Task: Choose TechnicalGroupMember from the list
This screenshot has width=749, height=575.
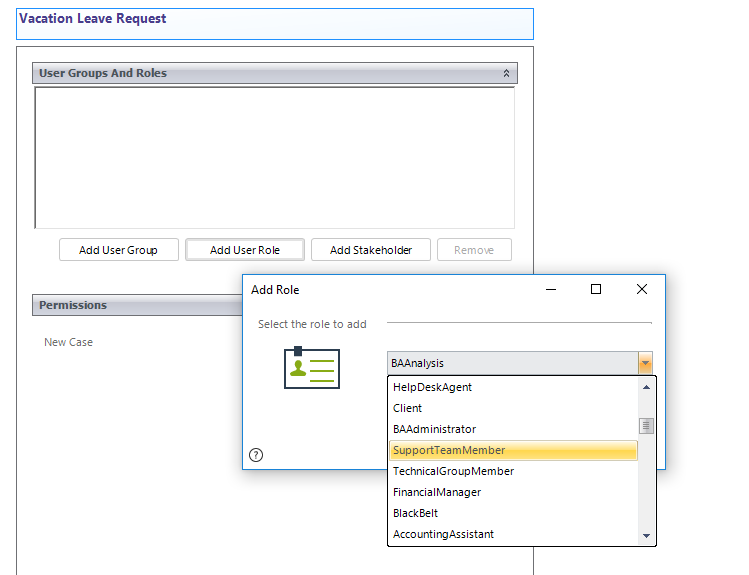Action: click(453, 471)
